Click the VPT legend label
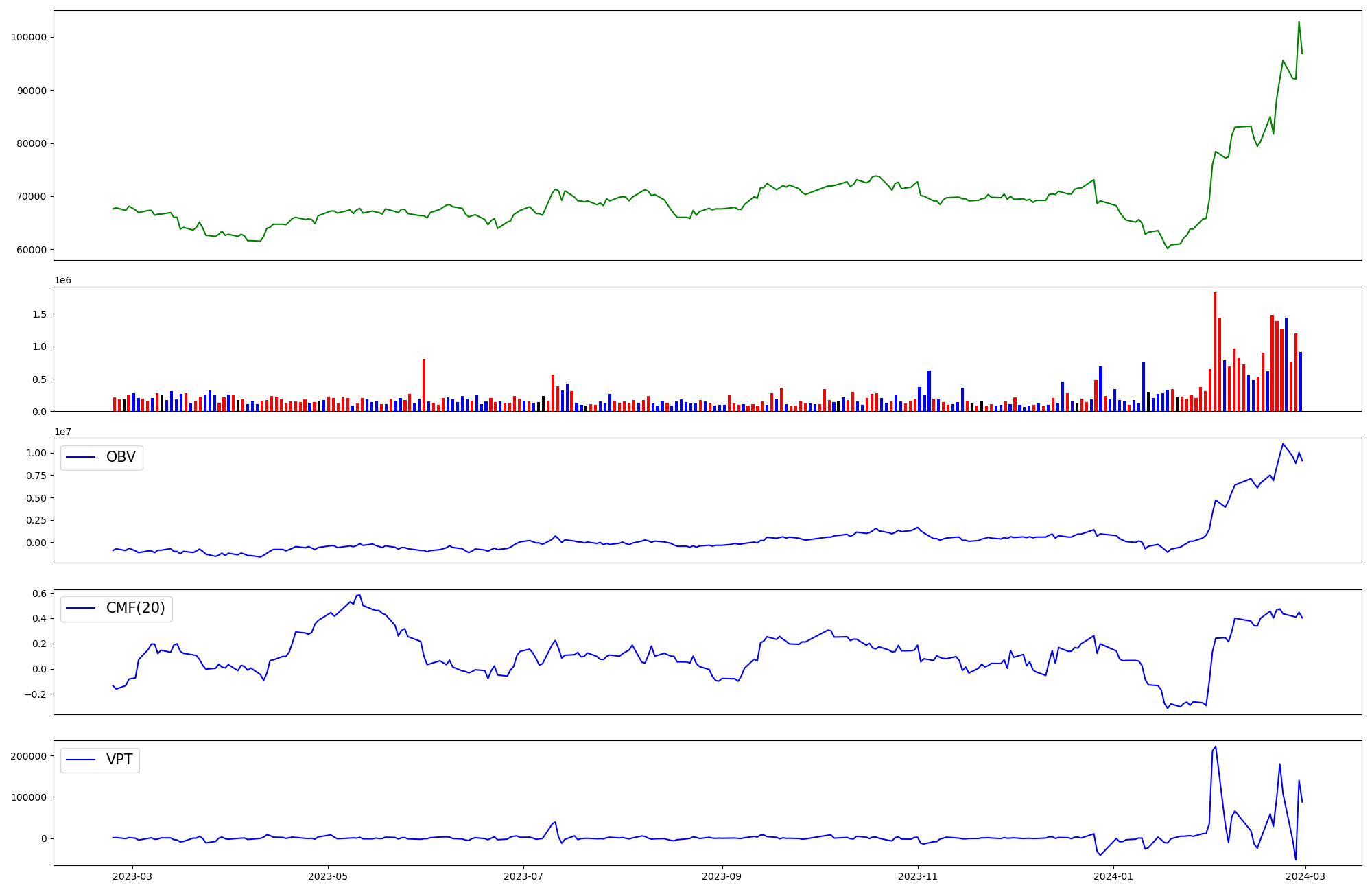 (119, 760)
